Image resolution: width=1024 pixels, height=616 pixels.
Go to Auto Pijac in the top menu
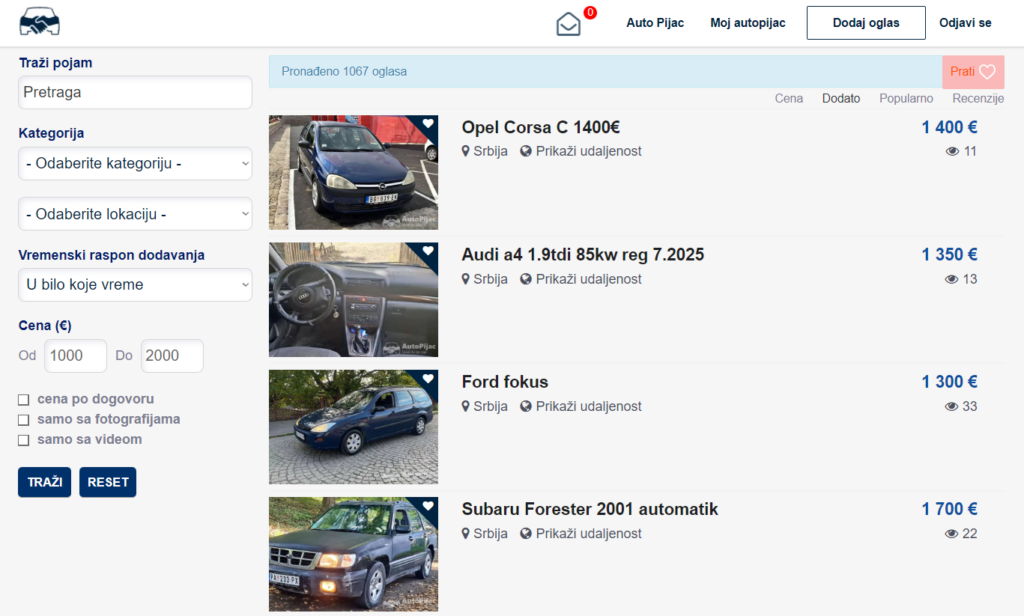coord(655,23)
